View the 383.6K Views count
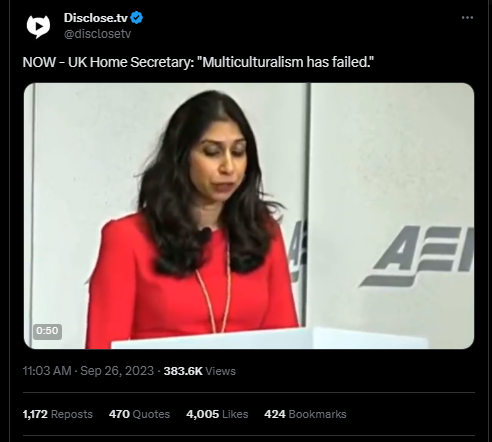492x442 pixels. [199, 371]
